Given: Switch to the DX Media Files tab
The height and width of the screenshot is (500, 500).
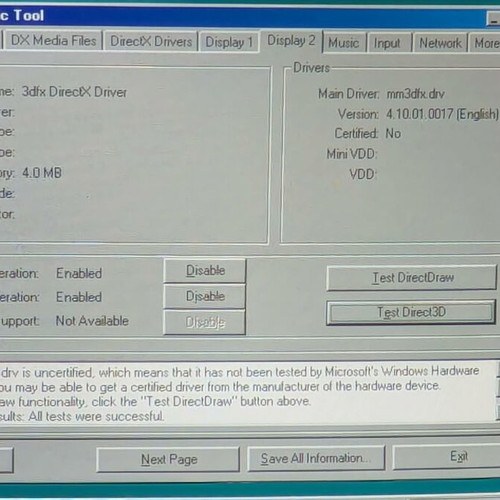Looking at the screenshot, I should (x=53, y=41).
